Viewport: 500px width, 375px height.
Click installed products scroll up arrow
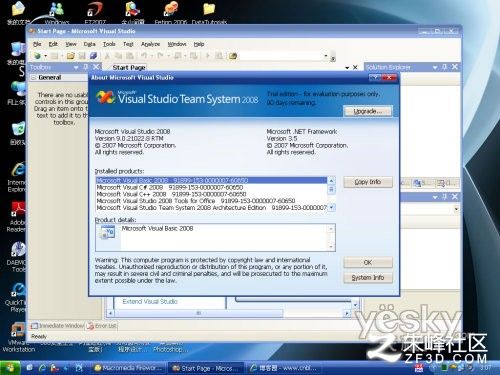[x=331, y=181]
